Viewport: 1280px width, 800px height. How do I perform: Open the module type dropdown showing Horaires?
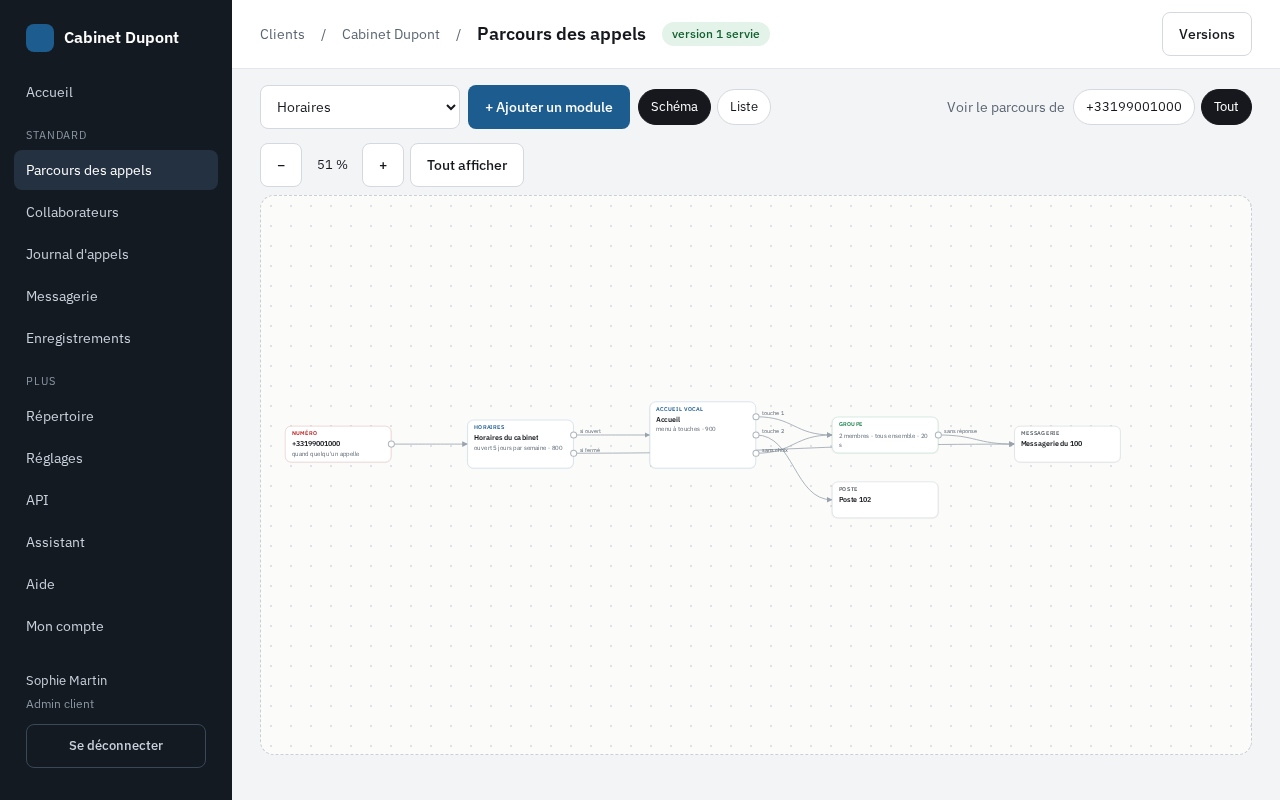coord(360,107)
